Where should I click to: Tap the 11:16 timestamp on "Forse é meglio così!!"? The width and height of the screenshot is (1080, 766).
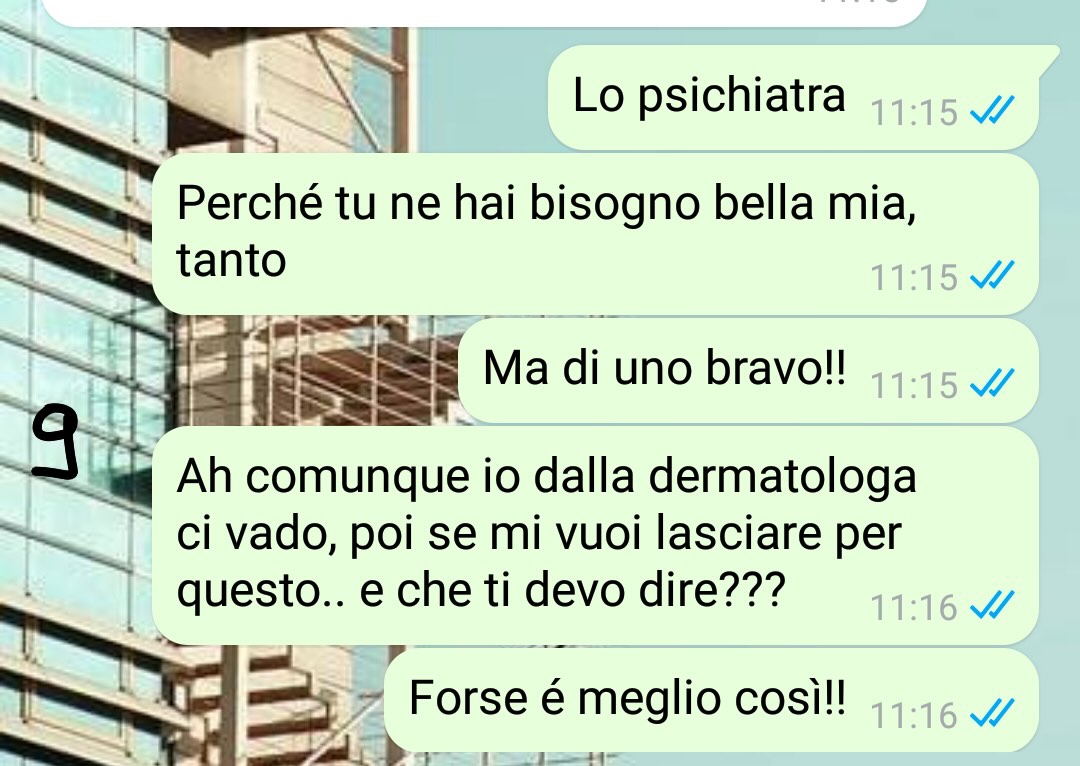point(914,716)
